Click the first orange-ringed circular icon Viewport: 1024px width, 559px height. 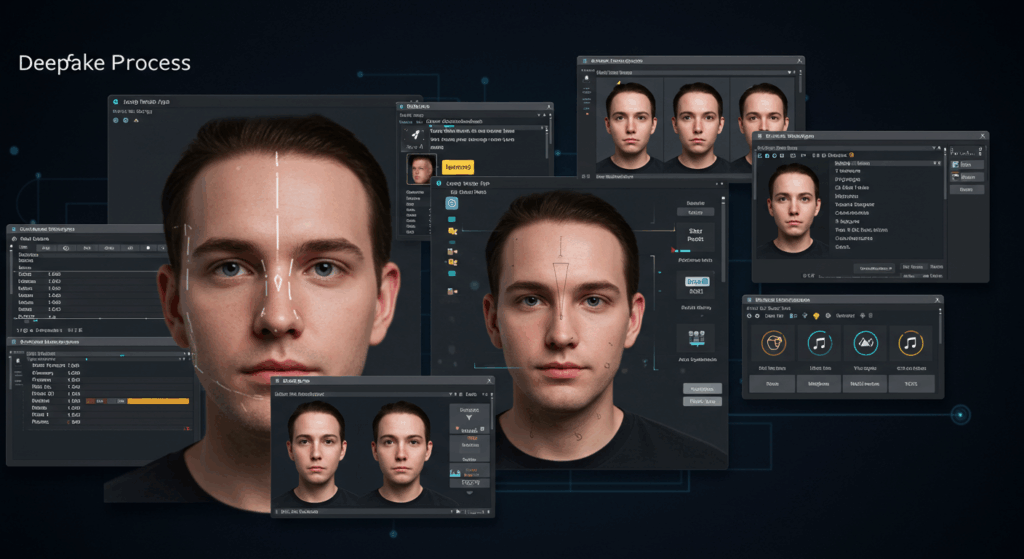[773, 344]
